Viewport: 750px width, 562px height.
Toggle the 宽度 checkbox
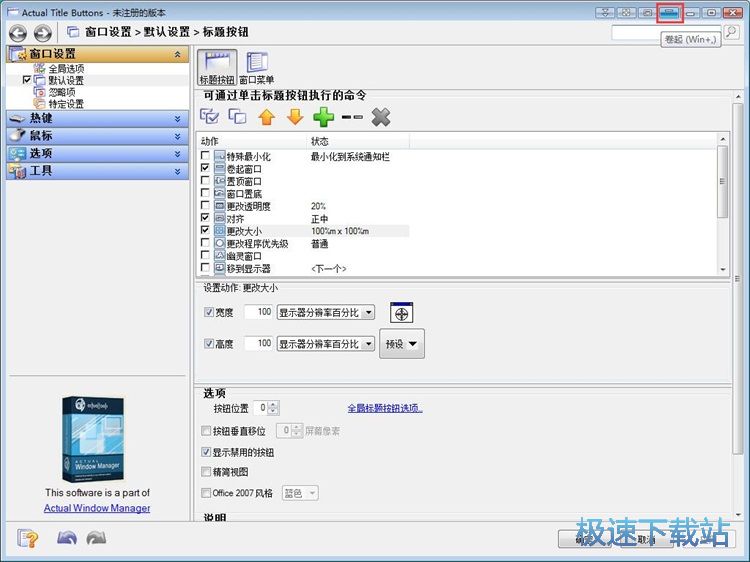coord(209,312)
